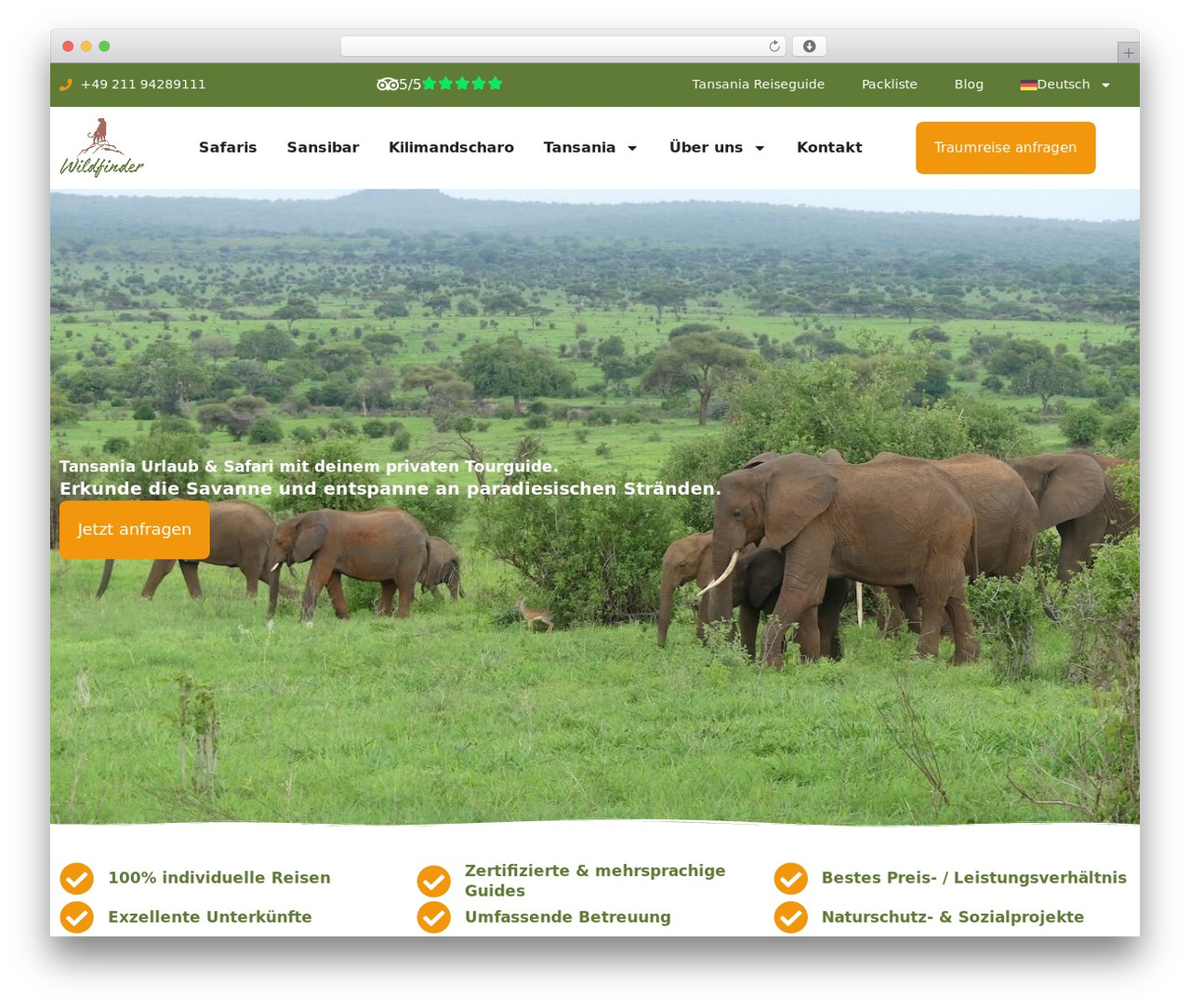Click the text Zertifizierte & mehrsprachige Guides
Viewport: 1190px width, 1008px height.
point(595,881)
